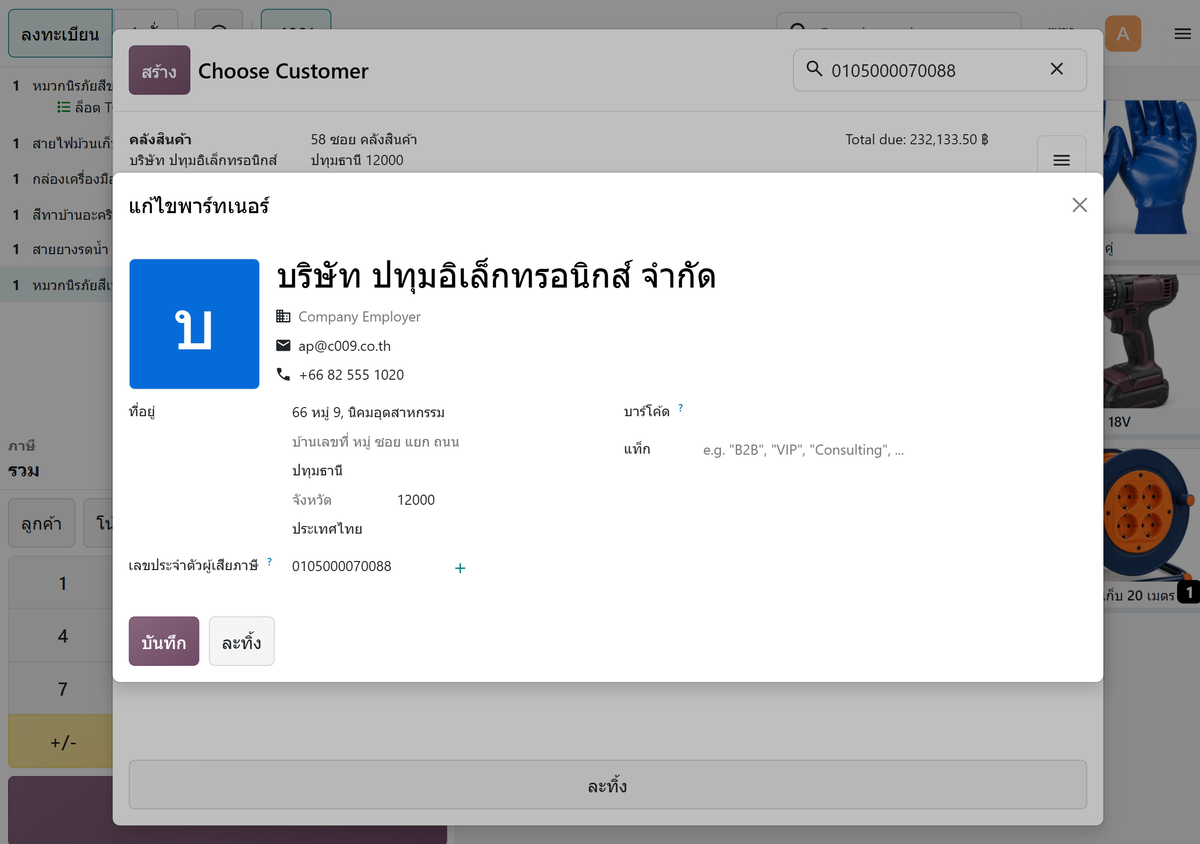
Task: Clear the customer search with the X icon
Action: coord(1057,70)
